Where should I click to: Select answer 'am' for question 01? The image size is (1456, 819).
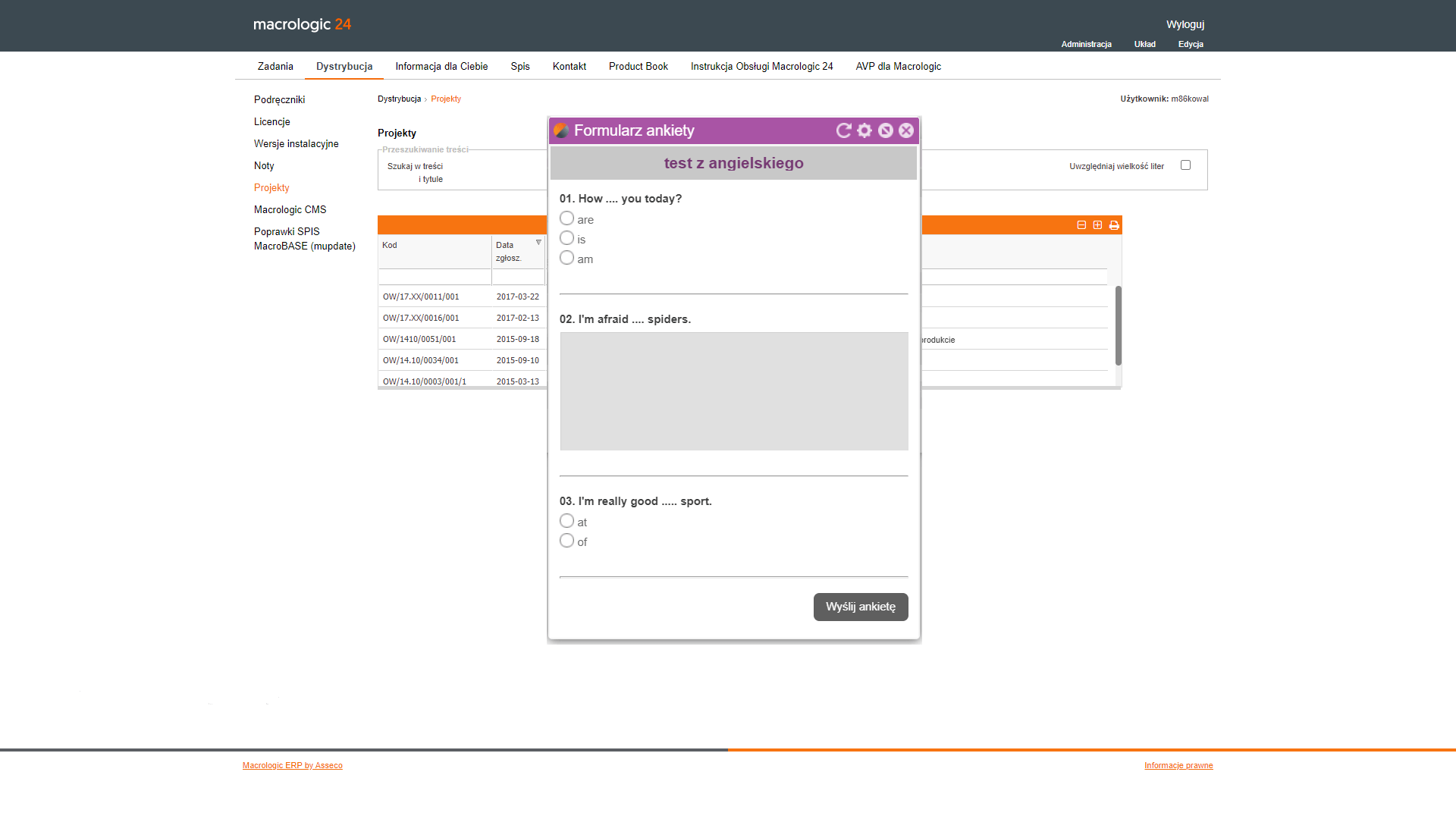point(566,258)
